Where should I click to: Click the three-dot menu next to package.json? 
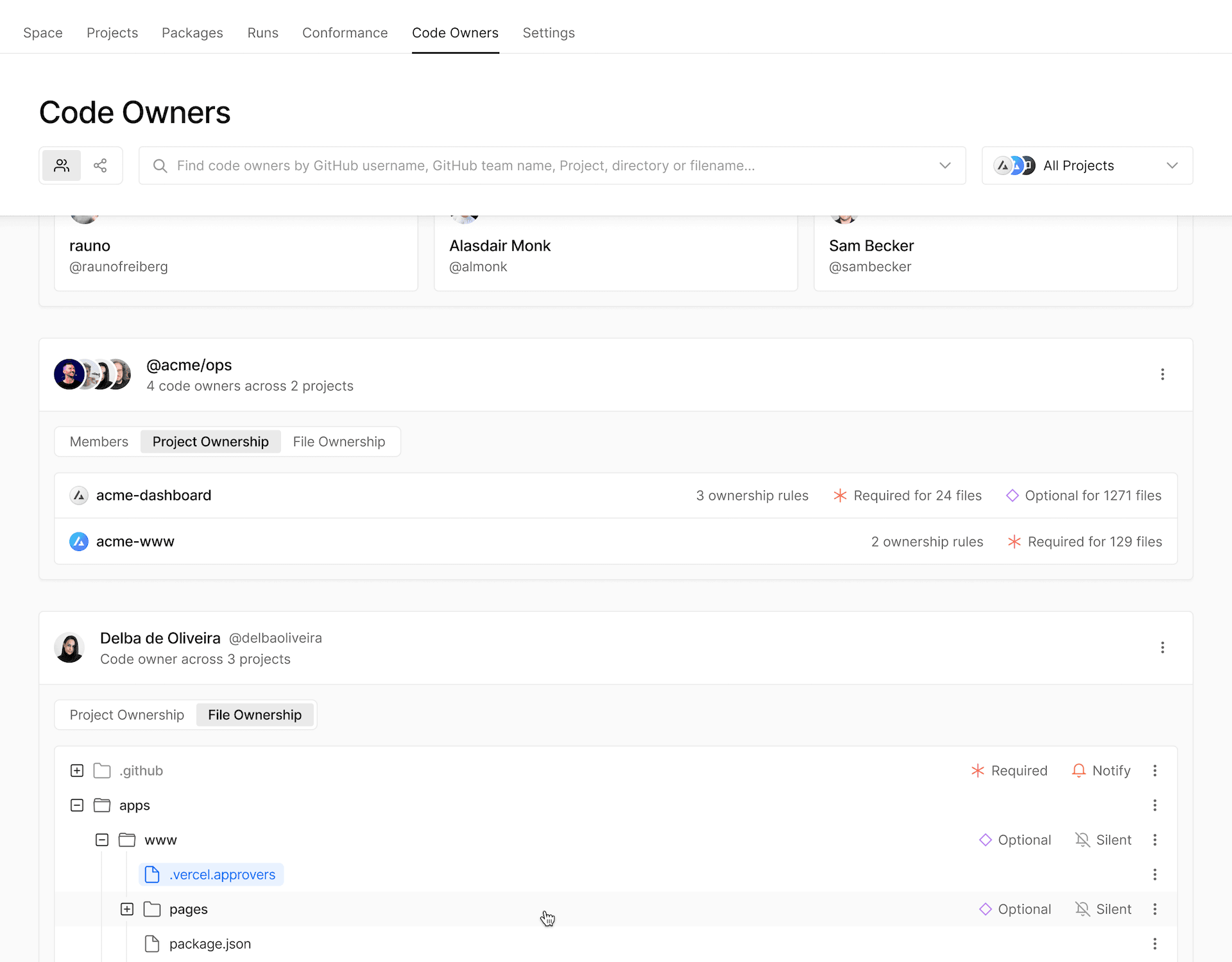point(1156,943)
